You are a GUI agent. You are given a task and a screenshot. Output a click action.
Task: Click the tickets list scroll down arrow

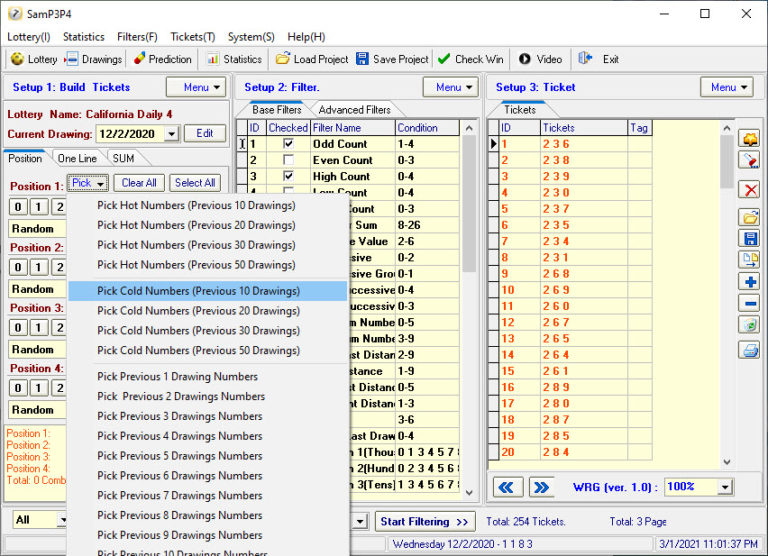727,461
